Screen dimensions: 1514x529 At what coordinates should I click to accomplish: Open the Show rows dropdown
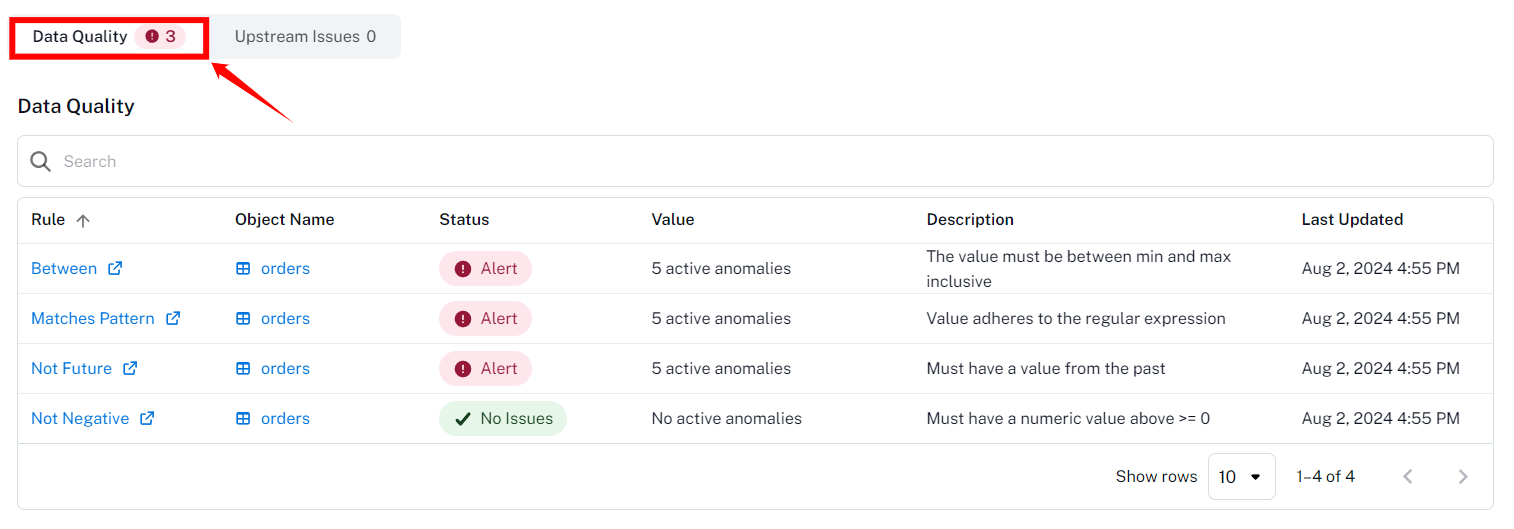click(x=1241, y=476)
